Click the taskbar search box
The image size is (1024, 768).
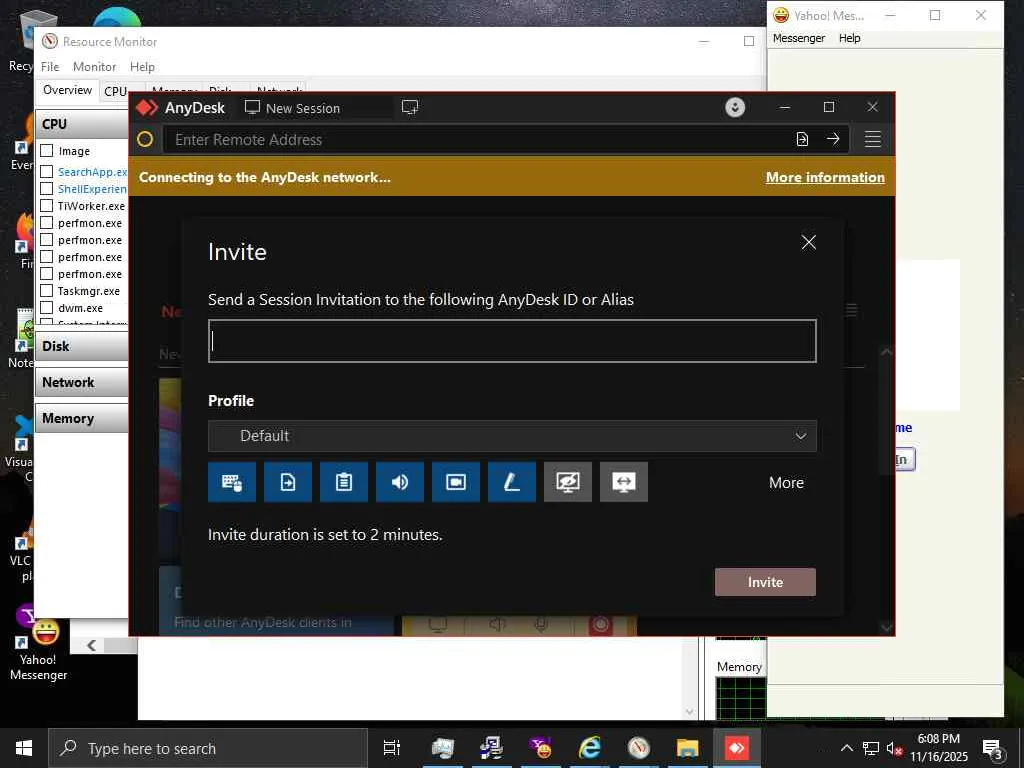(x=208, y=748)
